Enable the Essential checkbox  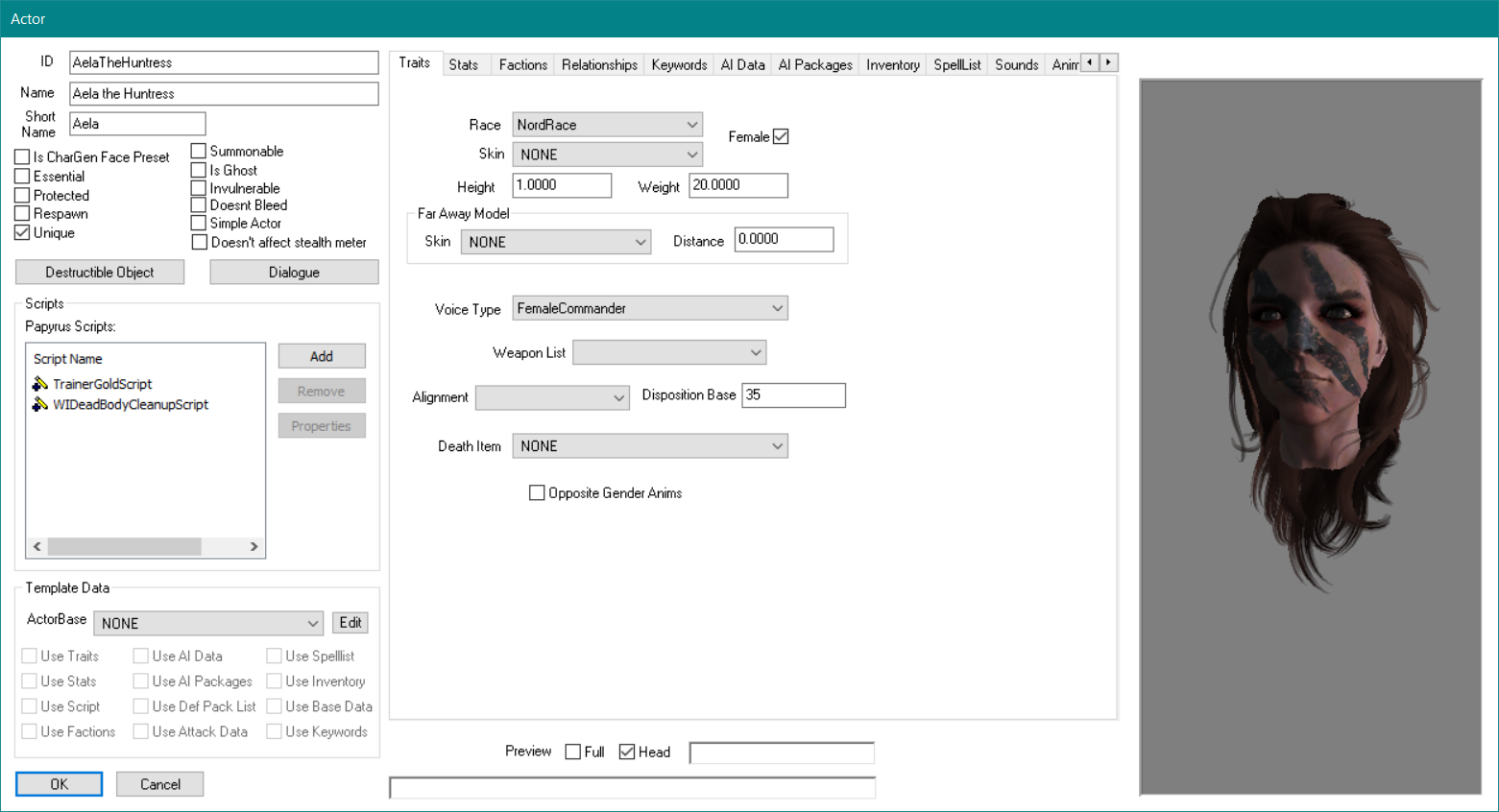click(x=22, y=177)
